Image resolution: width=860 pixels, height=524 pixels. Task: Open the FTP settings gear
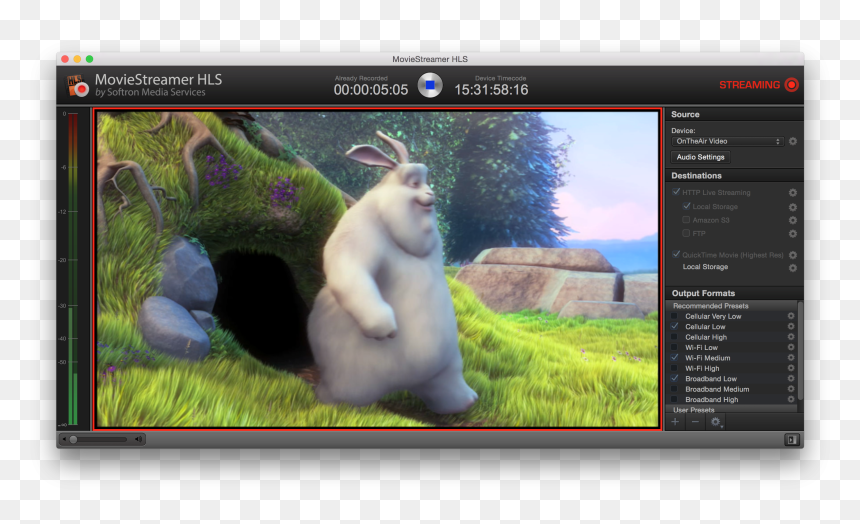[x=793, y=234]
